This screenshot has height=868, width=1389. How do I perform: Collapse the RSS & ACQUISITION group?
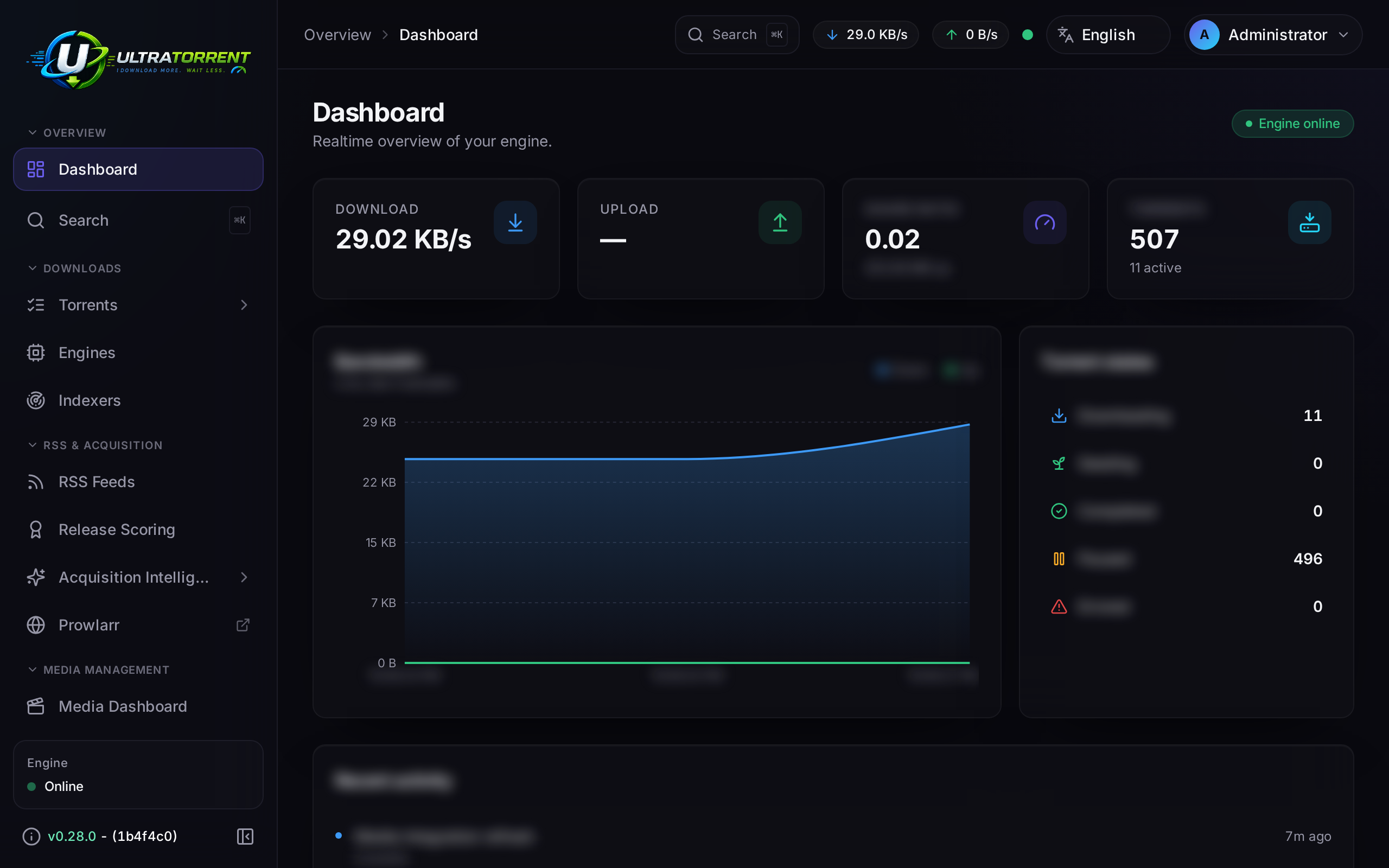[x=95, y=445]
